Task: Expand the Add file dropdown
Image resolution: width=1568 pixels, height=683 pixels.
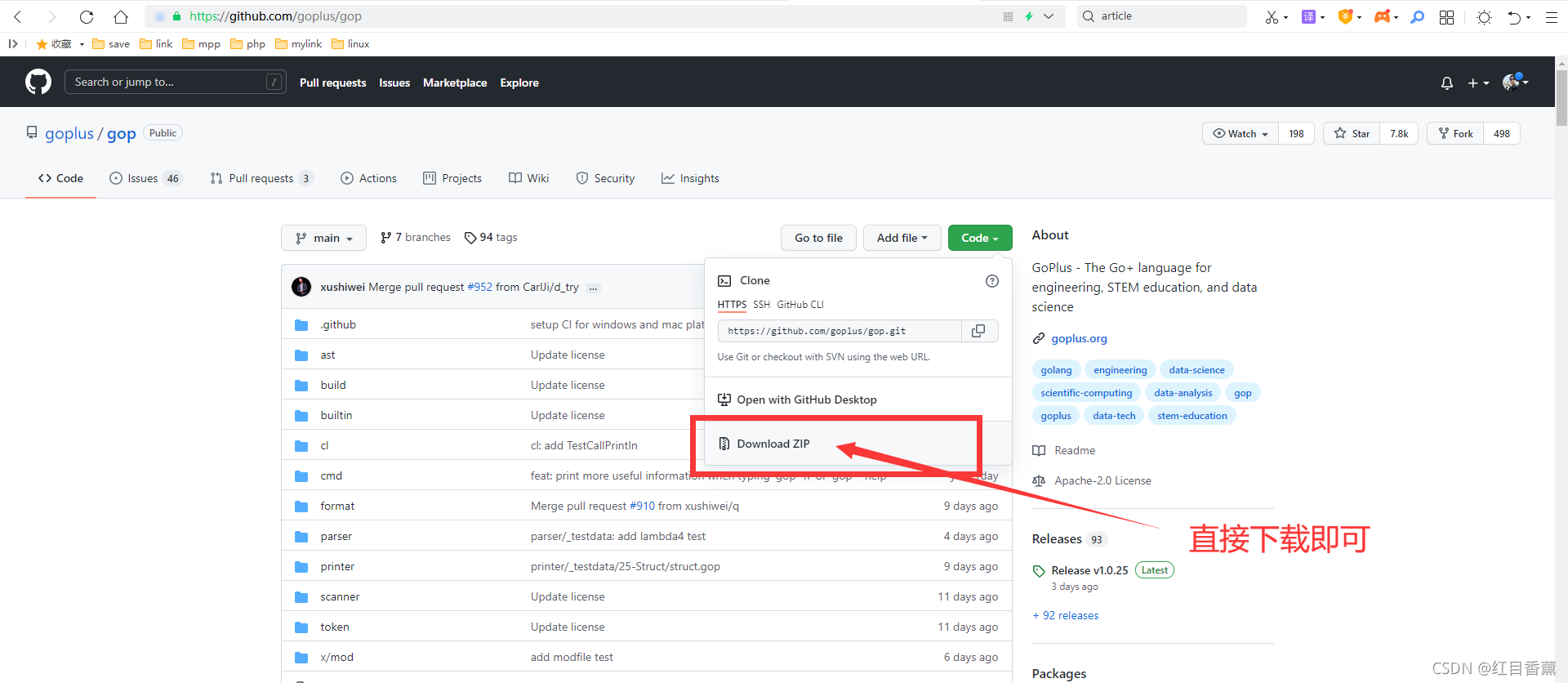Action: click(x=902, y=238)
